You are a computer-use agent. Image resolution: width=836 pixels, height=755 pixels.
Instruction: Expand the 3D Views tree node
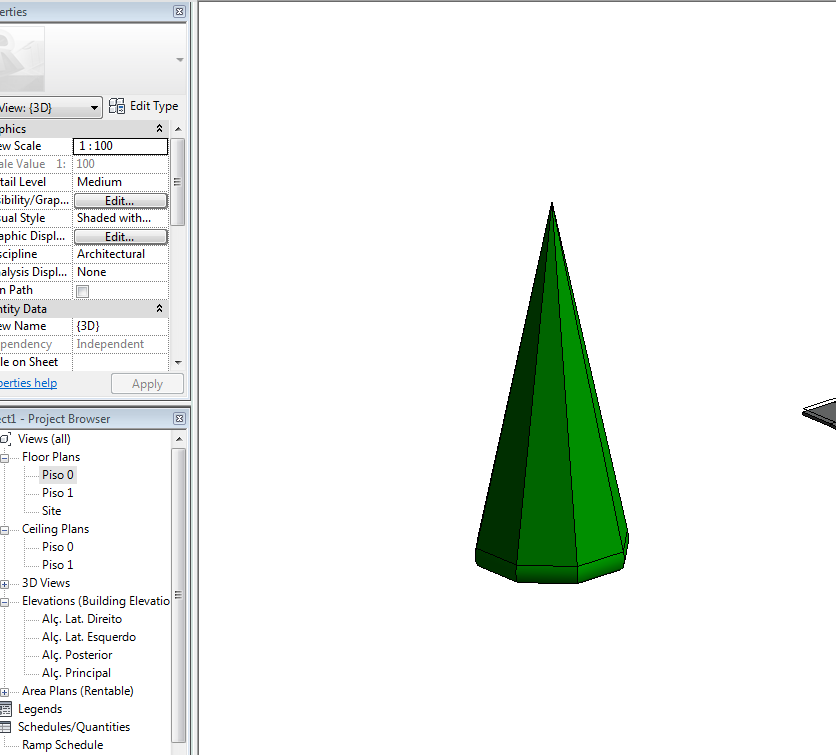pyautogui.click(x=4, y=584)
